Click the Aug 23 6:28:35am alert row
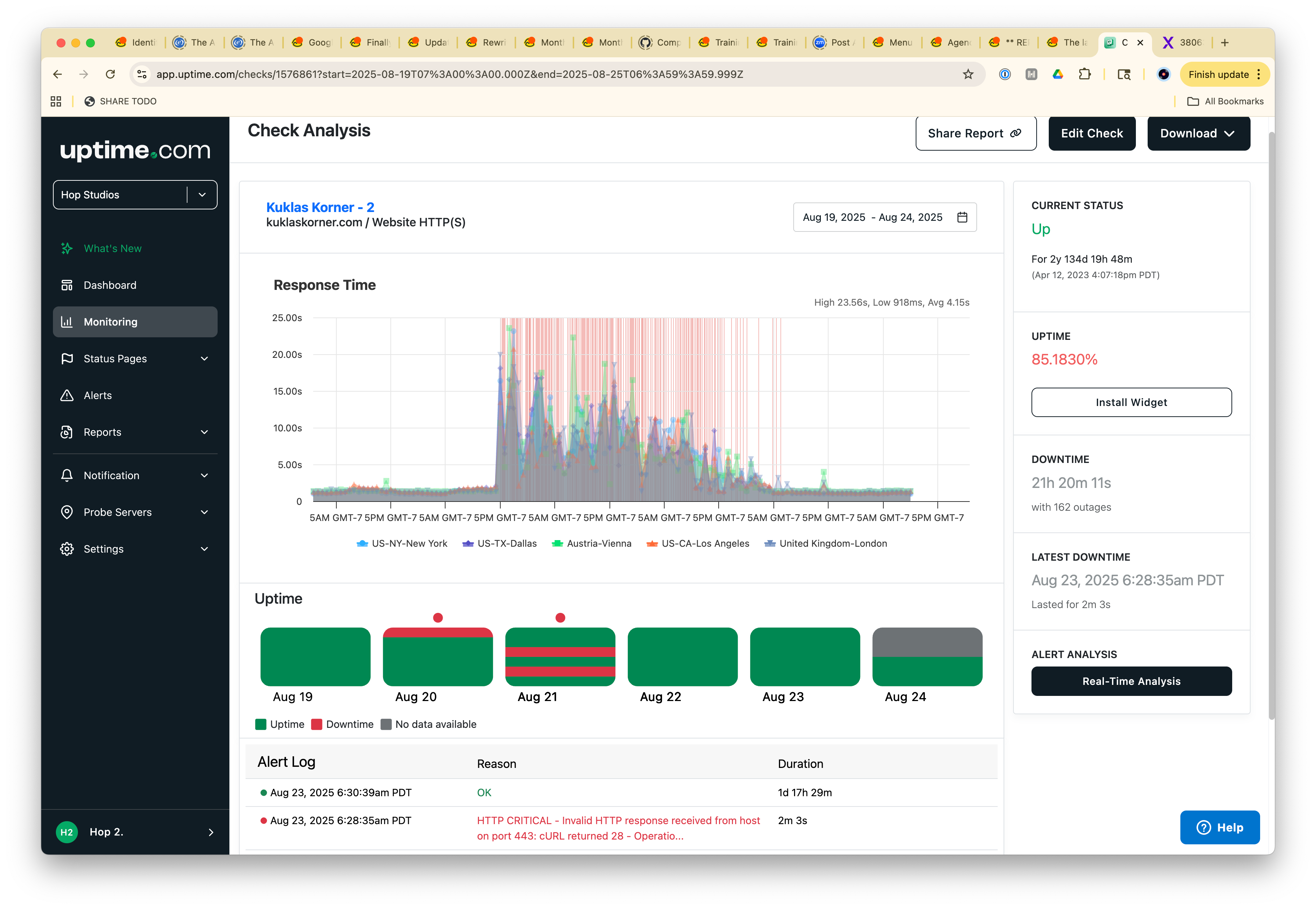Viewport: 1316px width, 909px height. pyautogui.click(x=621, y=828)
